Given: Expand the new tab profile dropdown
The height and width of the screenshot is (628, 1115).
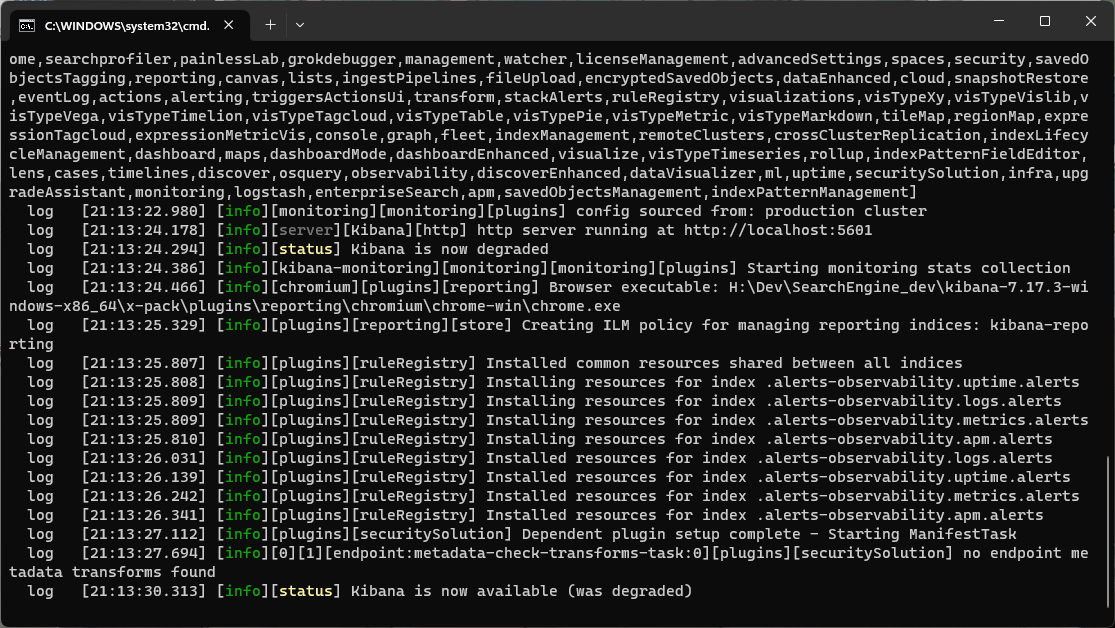Looking at the screenshot, I should pos(300,25).
